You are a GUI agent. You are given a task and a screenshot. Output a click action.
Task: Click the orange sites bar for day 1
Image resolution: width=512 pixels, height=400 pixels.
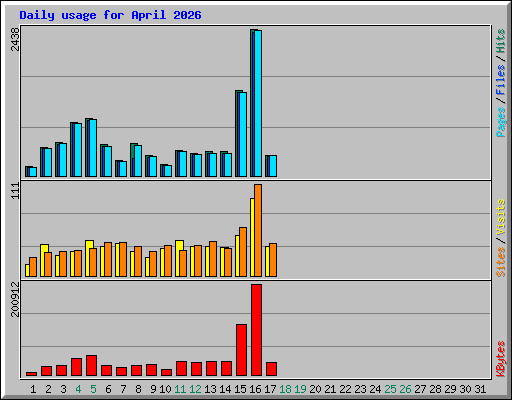(33, 267)
